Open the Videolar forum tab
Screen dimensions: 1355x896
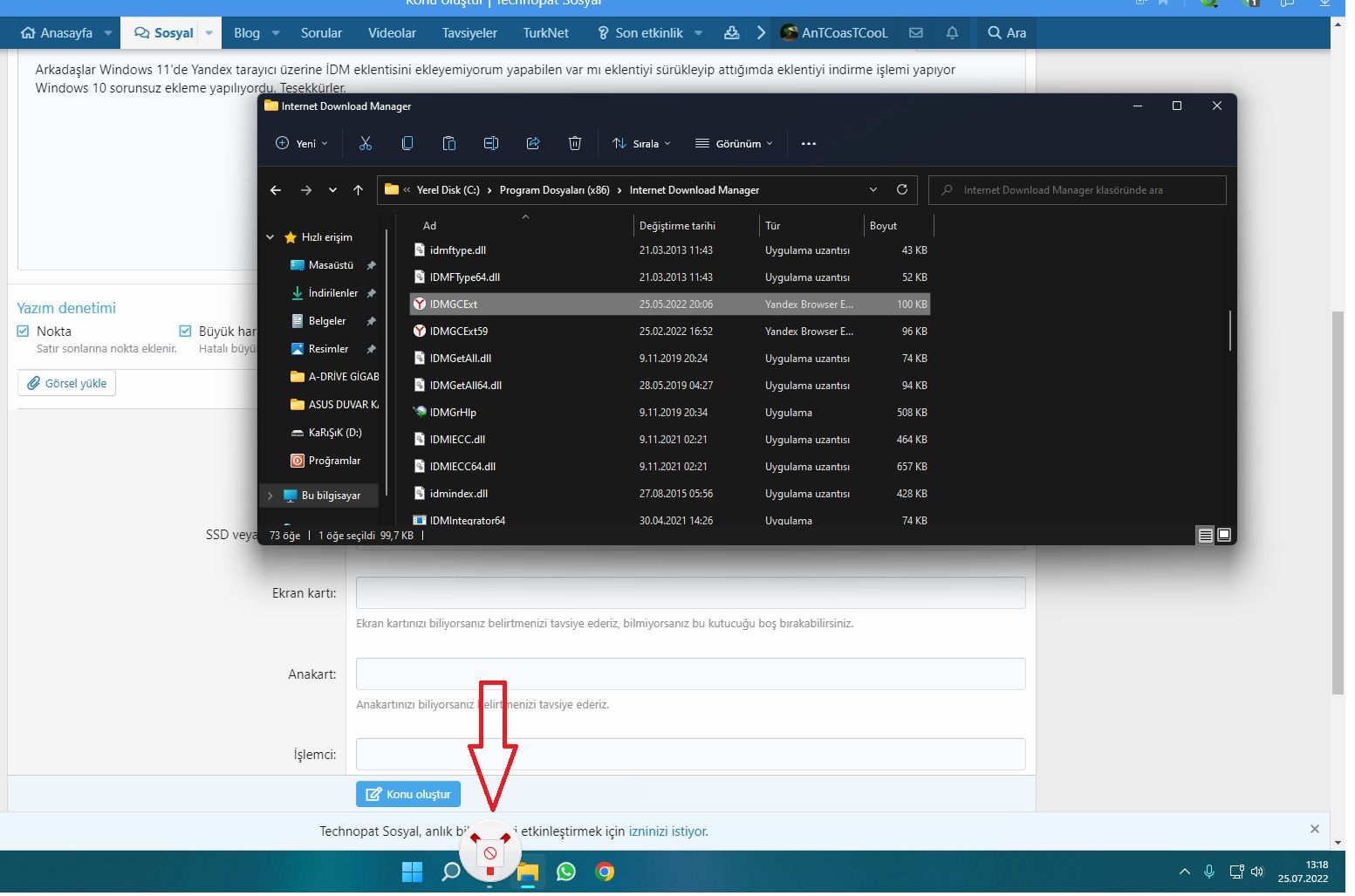[x=392, y=33]
